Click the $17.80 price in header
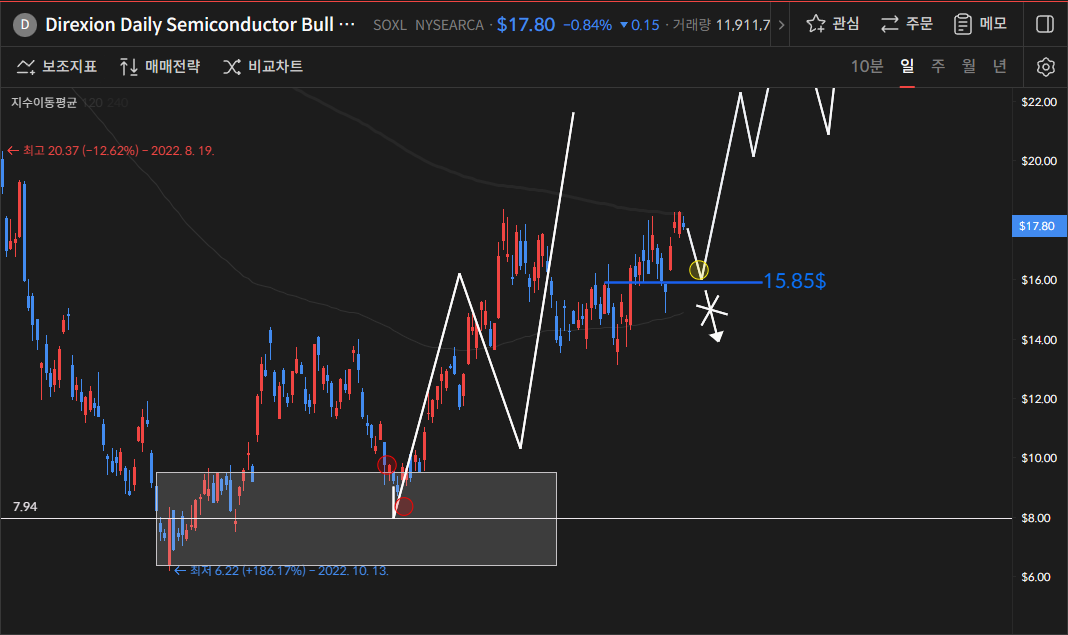The height and width of the screenshot is (635, 1068). (526, 25)
